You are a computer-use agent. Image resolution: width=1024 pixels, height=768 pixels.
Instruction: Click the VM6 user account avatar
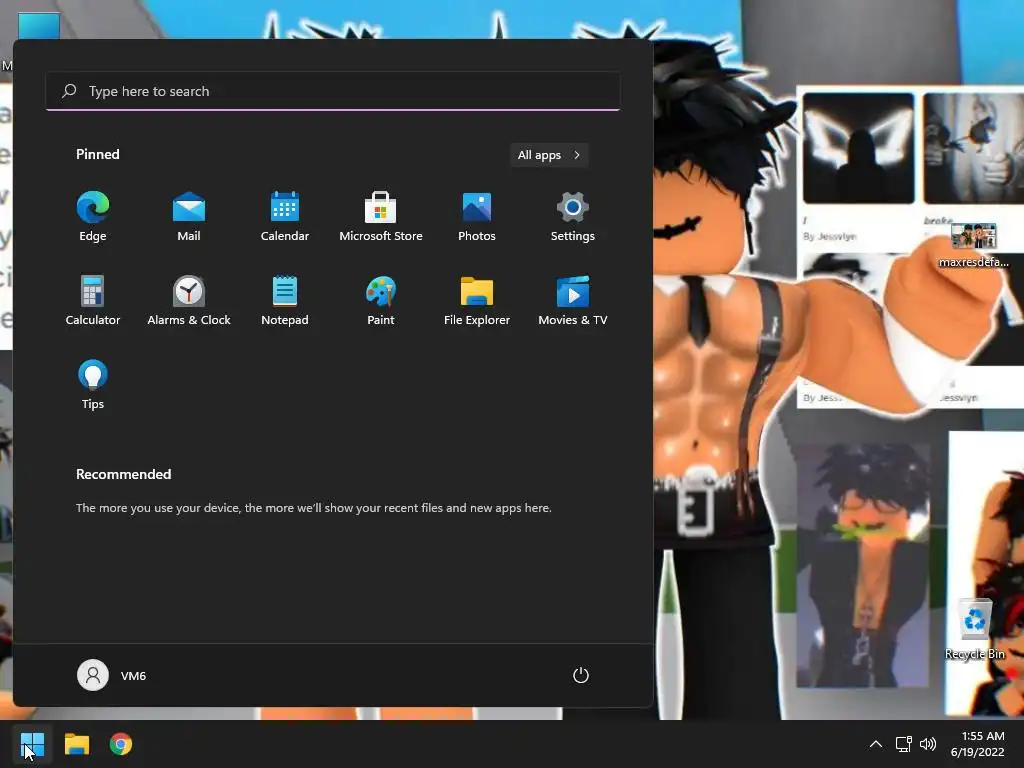pyautogui.click(x=93, y=675)
